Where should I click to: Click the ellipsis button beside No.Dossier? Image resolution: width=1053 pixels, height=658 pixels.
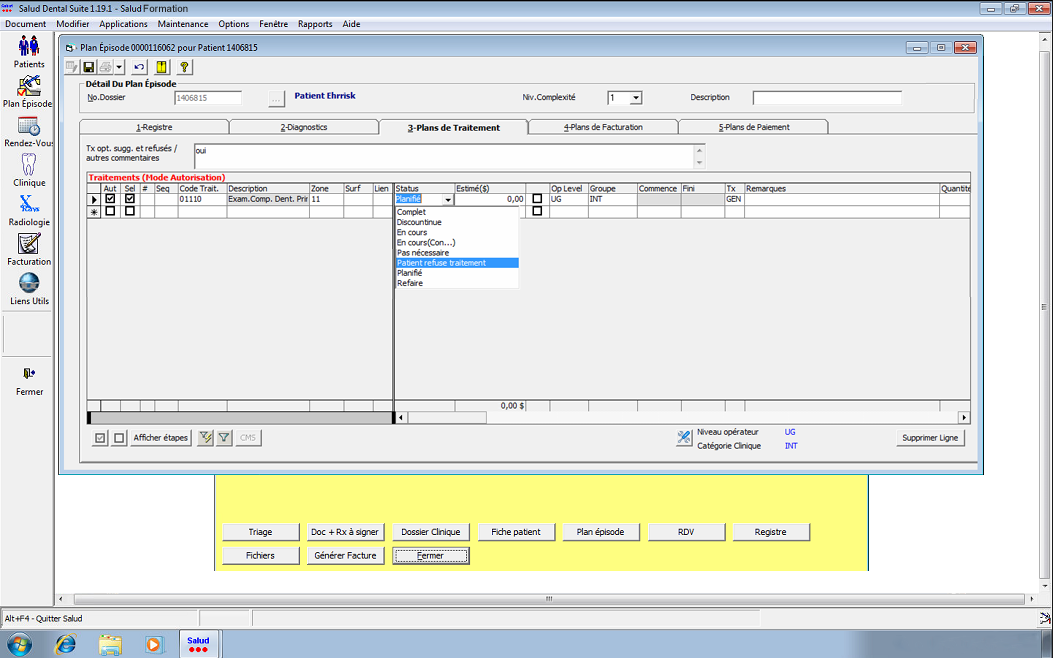(277, 98)
